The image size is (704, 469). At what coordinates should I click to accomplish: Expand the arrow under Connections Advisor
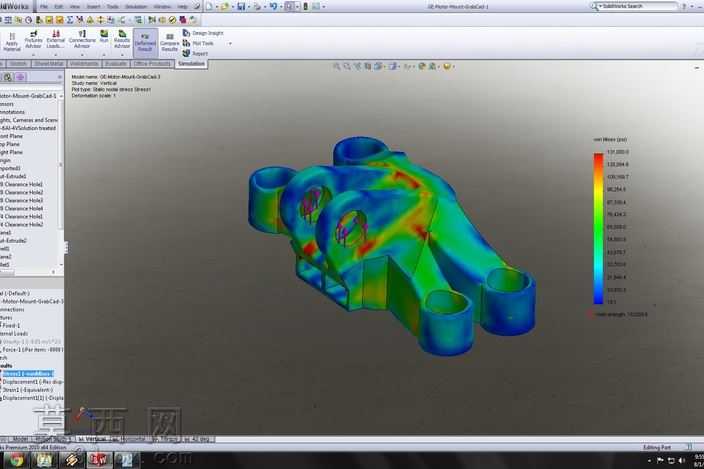tap(82, 55)
